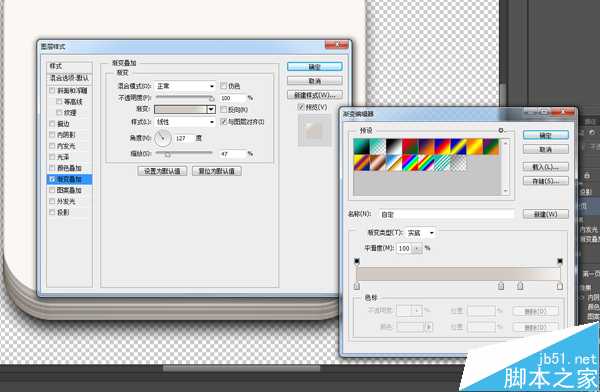Select the rightmost color stop below gradient bar
Viewport: 600px width, 392px height.
click(x=560, y=286)
